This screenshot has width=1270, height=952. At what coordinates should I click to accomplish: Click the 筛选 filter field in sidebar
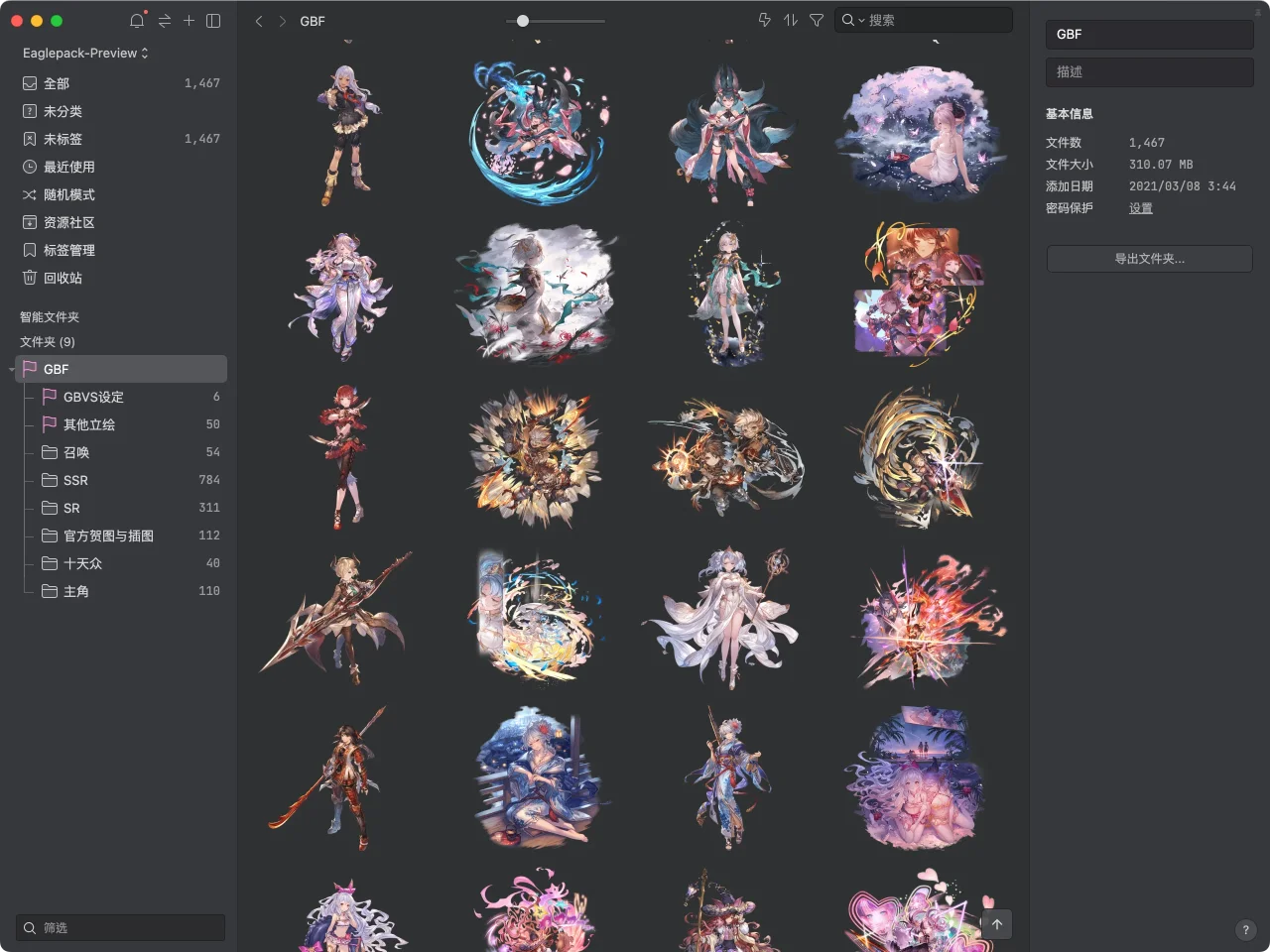click(x=120, y=927)
